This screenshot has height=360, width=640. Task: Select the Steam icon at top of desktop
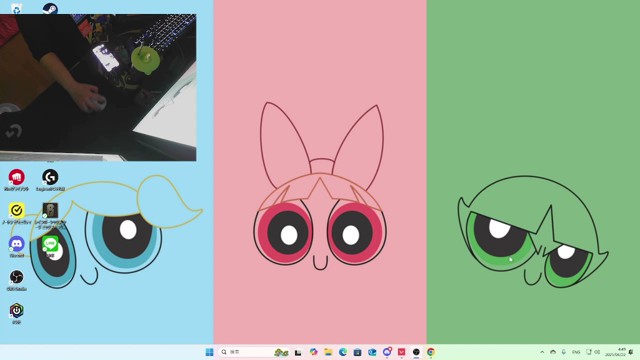[50, 8]
